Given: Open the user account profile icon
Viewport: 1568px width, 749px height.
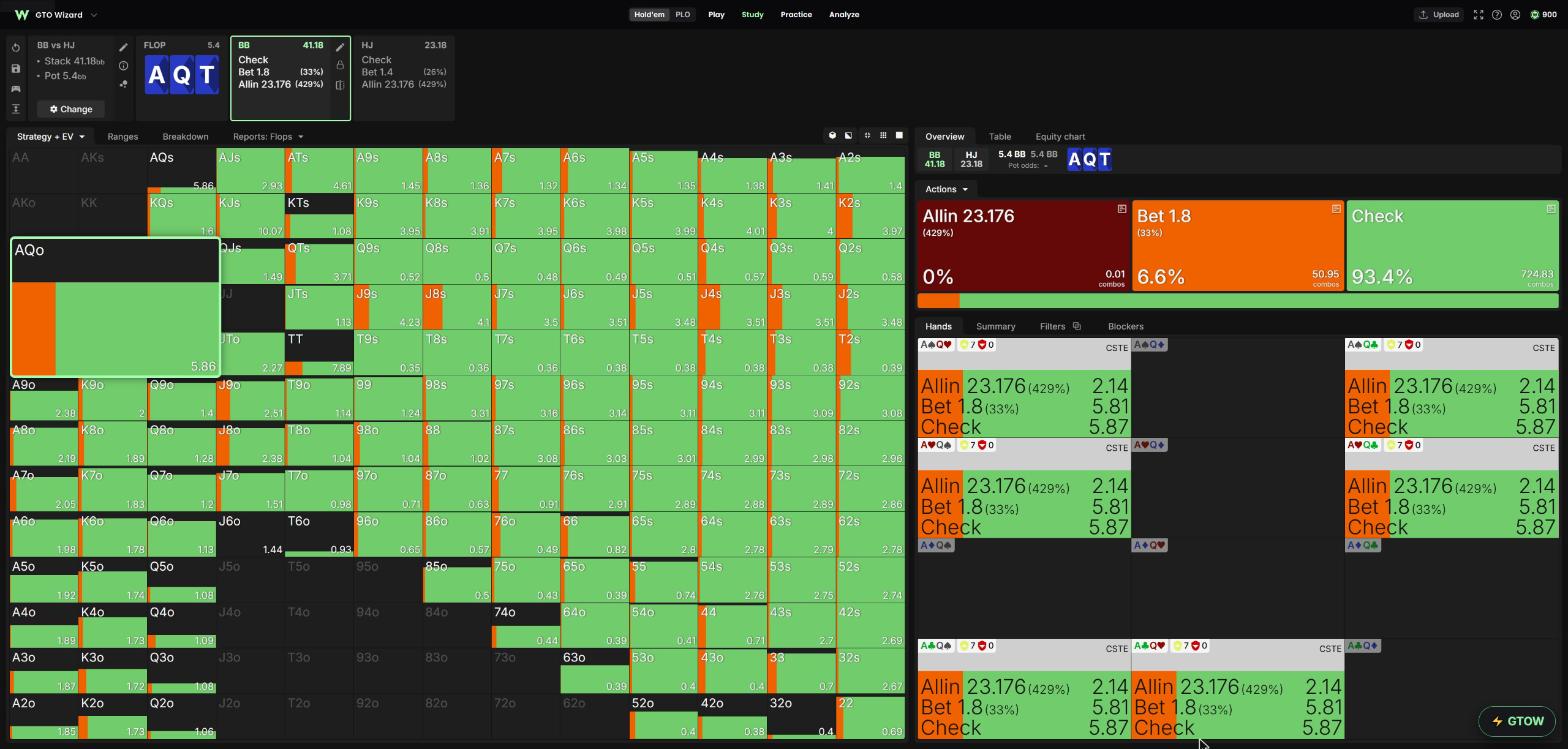Looking at the screenshot, I should (x=1515, y=15).
